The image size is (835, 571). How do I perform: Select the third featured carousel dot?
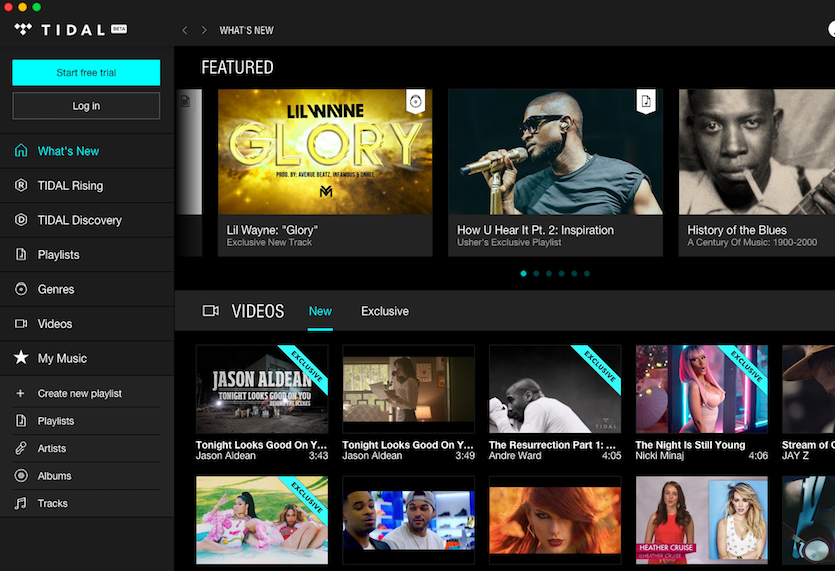pyautogui.click(x=549, y=273)
